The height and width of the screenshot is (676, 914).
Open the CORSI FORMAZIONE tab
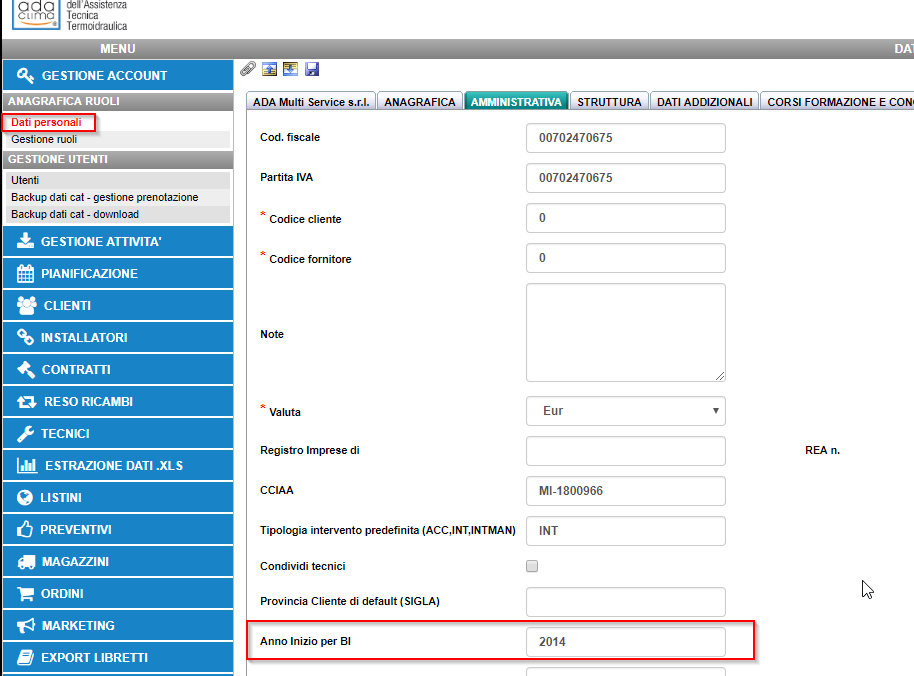click(838, 101)
